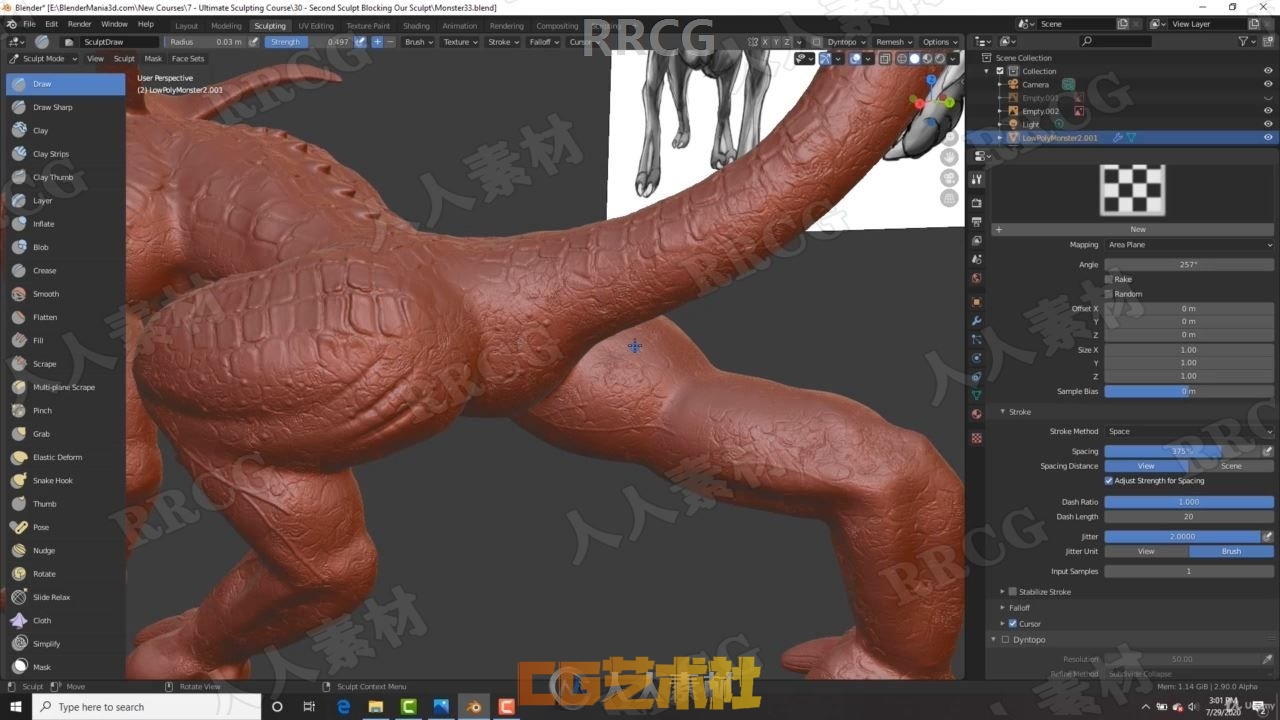Screen dimensions: 1280x720
Task: Toggle the Stabilize Stroke checkbox
Action: [x=1012, y=592]
